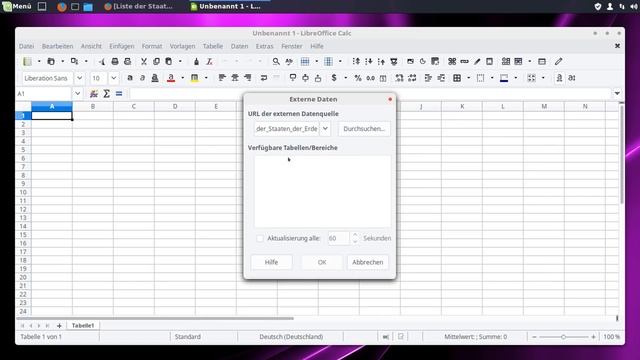The width and height of the screenshot is (640, 360).
Task: Open the Bearbeiten menu
Action: (58, 46)
